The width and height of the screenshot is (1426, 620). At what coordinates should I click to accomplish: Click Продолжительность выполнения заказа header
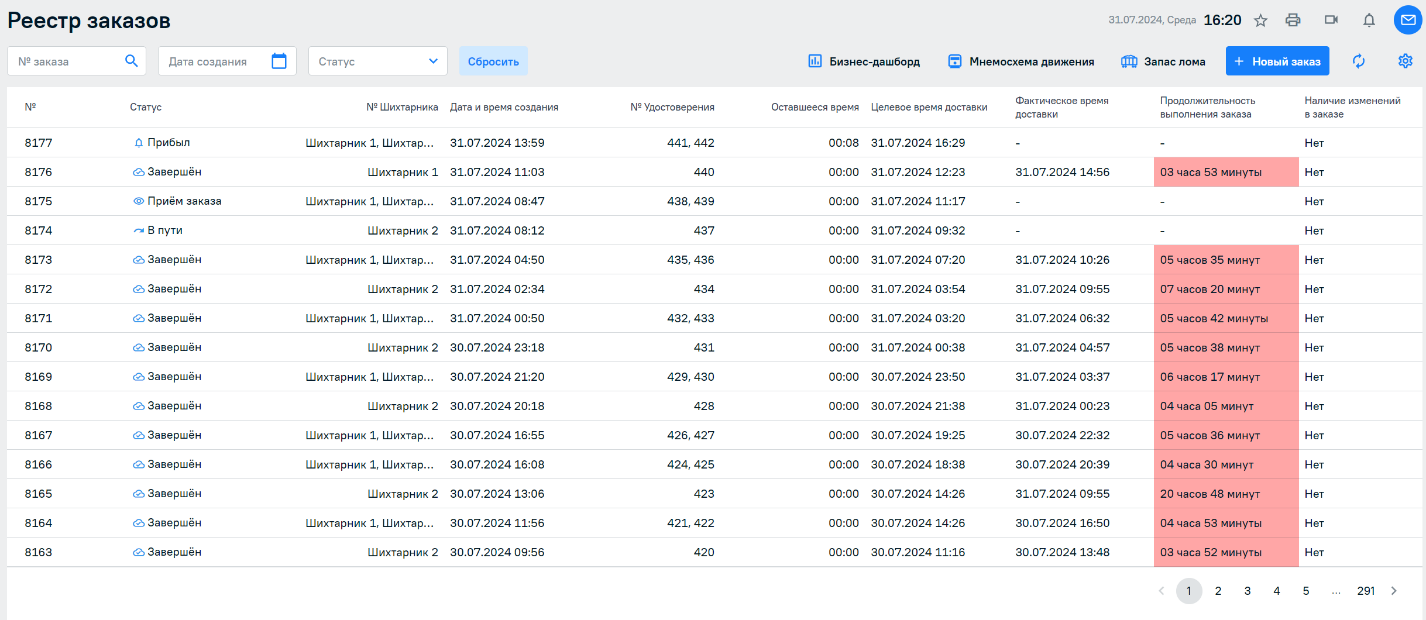click(x=1207, y=107)
